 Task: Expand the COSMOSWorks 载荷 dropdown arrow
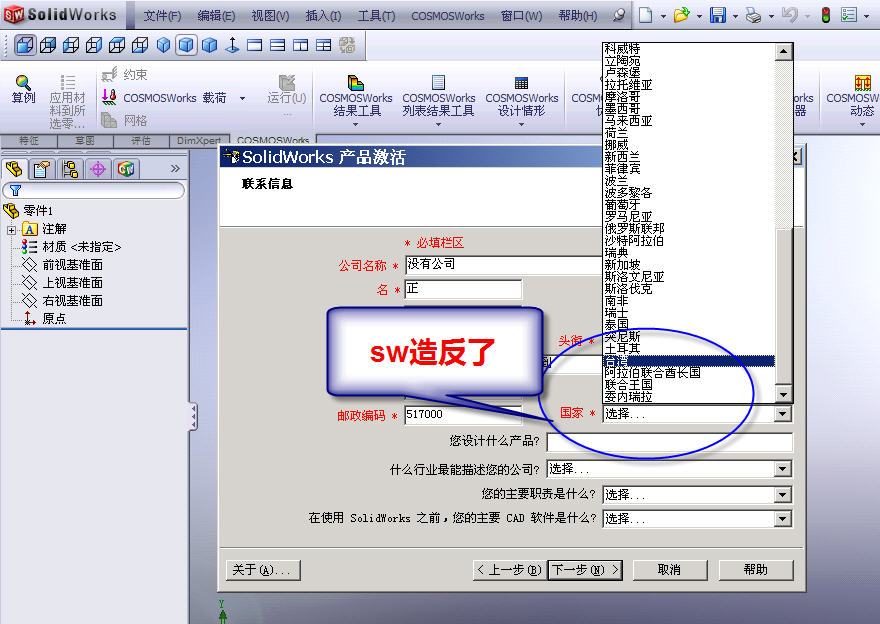pos(242,98)
